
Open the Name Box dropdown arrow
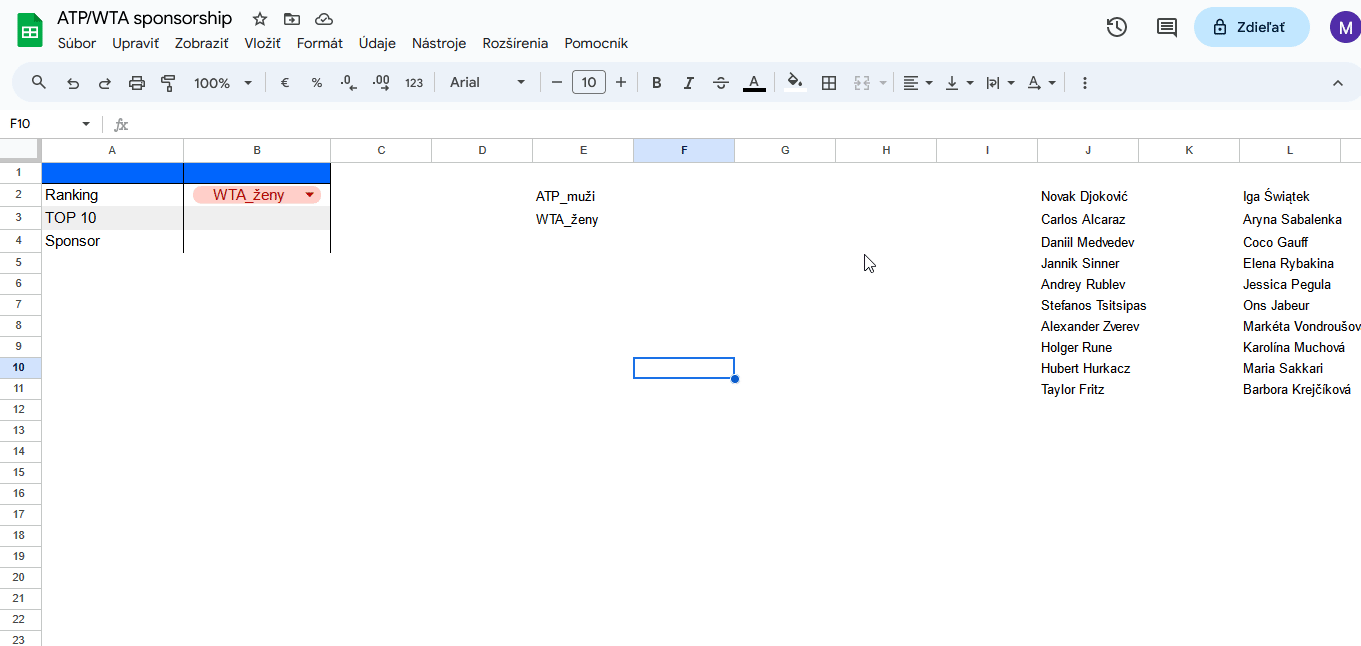[86, 124]
